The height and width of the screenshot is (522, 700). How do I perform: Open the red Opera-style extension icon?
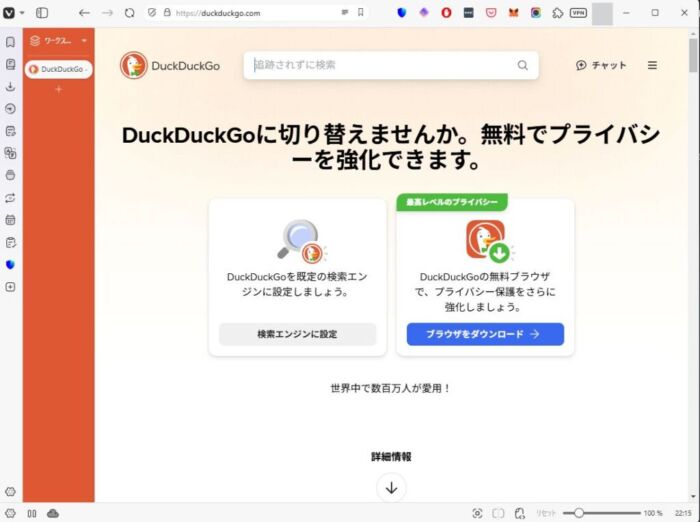(446, 13)
